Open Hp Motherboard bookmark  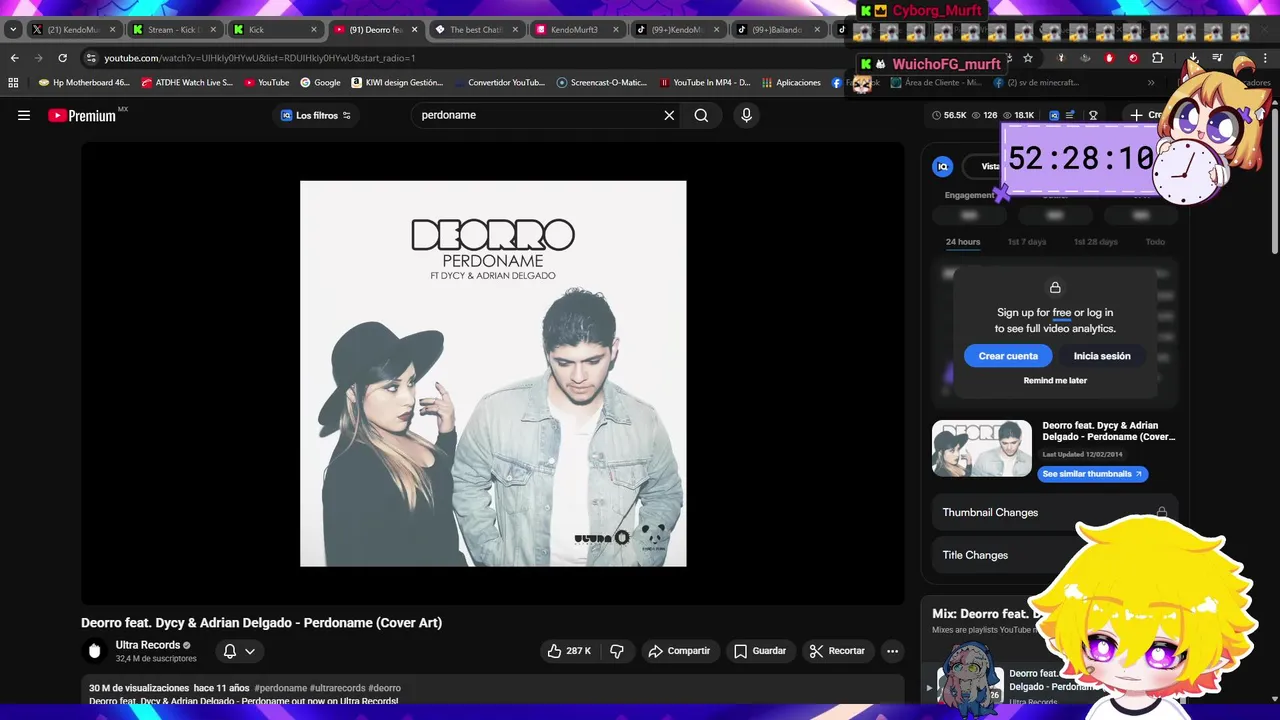(84, 83)
